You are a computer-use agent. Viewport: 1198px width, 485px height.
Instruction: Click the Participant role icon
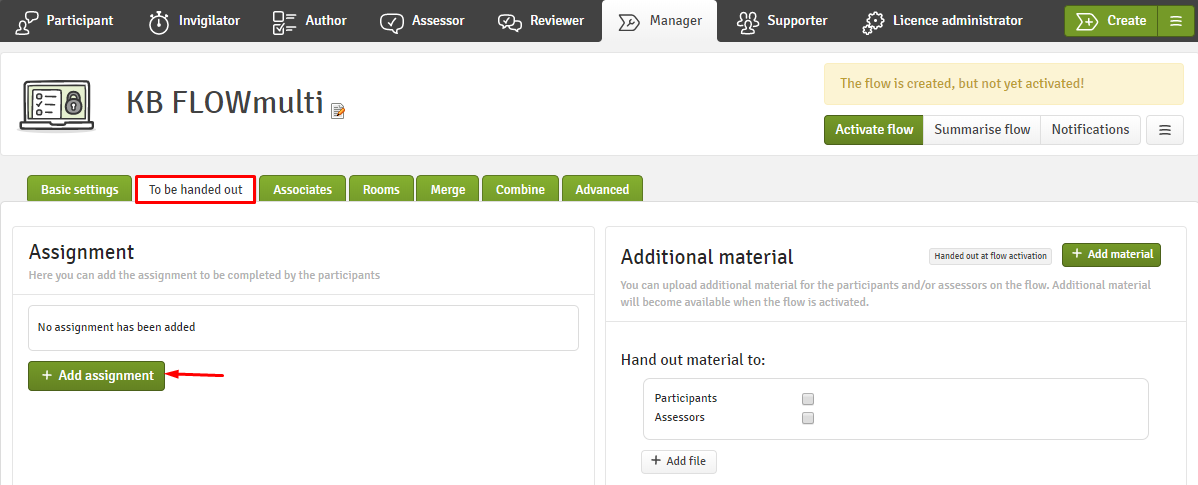[x=27, y=21]
